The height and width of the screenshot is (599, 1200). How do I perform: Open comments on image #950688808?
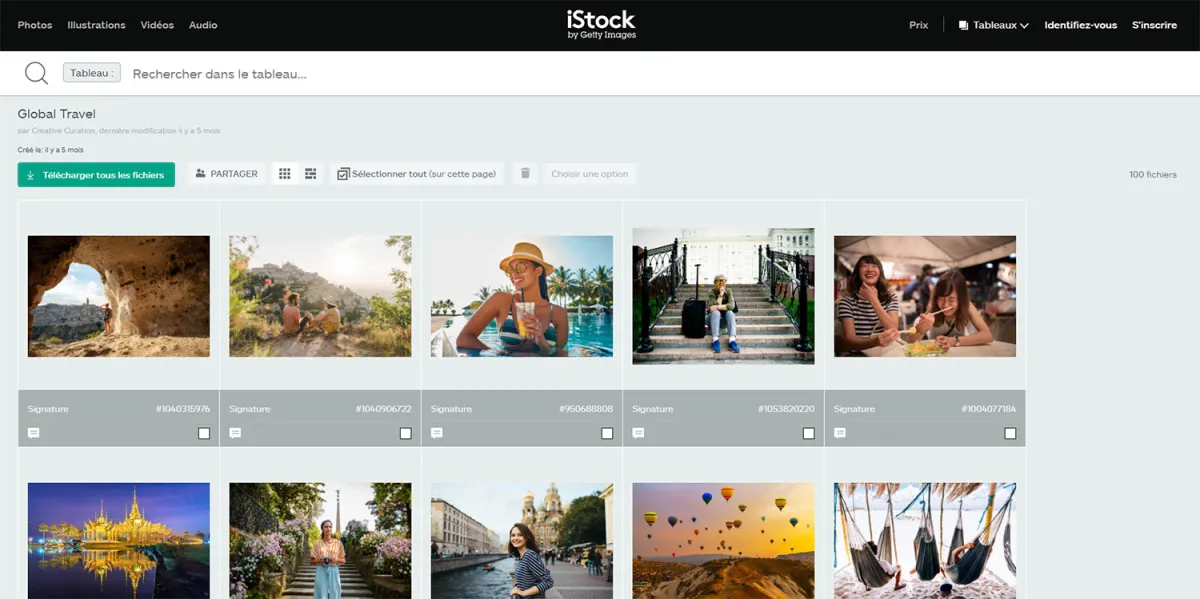437,433
